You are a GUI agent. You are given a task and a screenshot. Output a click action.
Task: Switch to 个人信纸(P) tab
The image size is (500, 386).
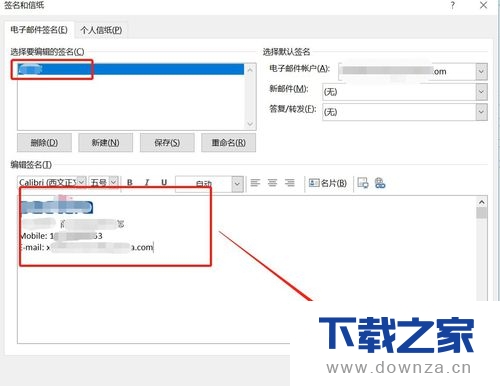[101, 30]
